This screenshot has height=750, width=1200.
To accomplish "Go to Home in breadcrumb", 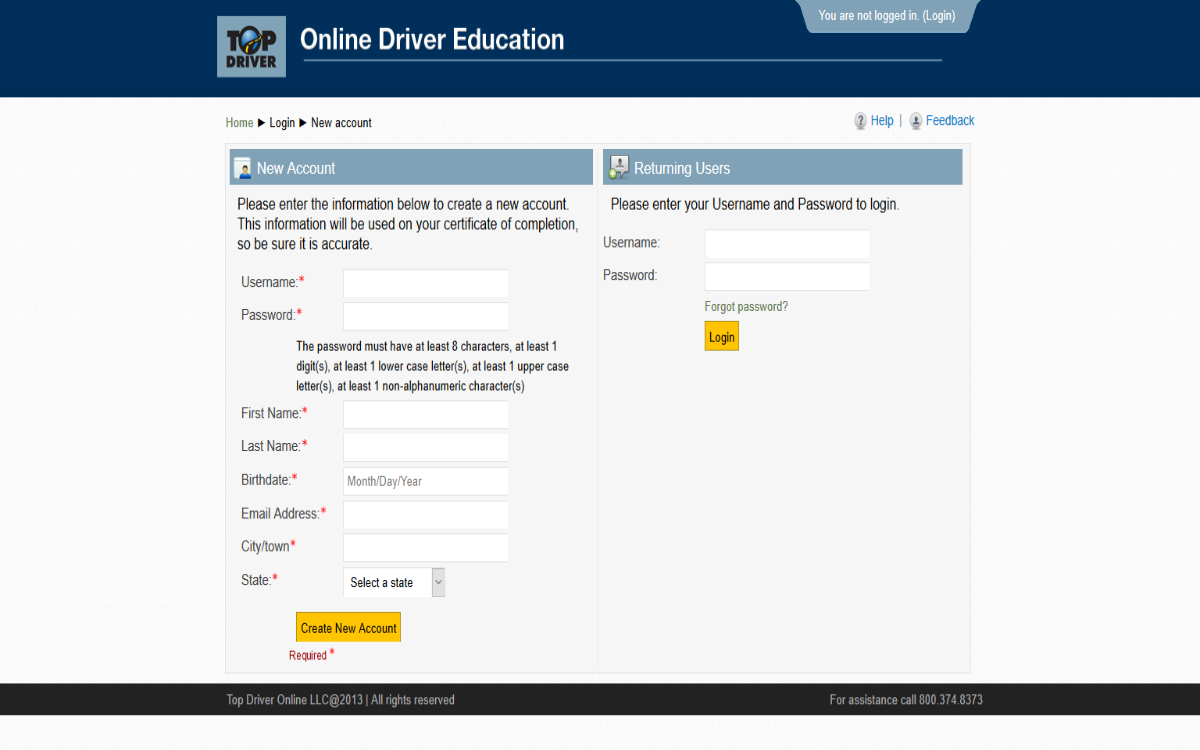I will (x=239, y=123).
